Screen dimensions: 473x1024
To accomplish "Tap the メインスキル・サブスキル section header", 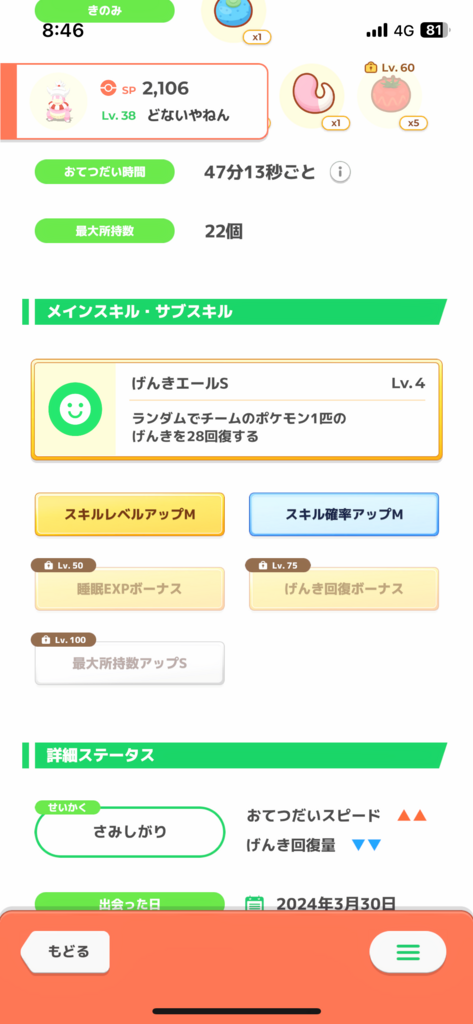I will pos(235,312).
